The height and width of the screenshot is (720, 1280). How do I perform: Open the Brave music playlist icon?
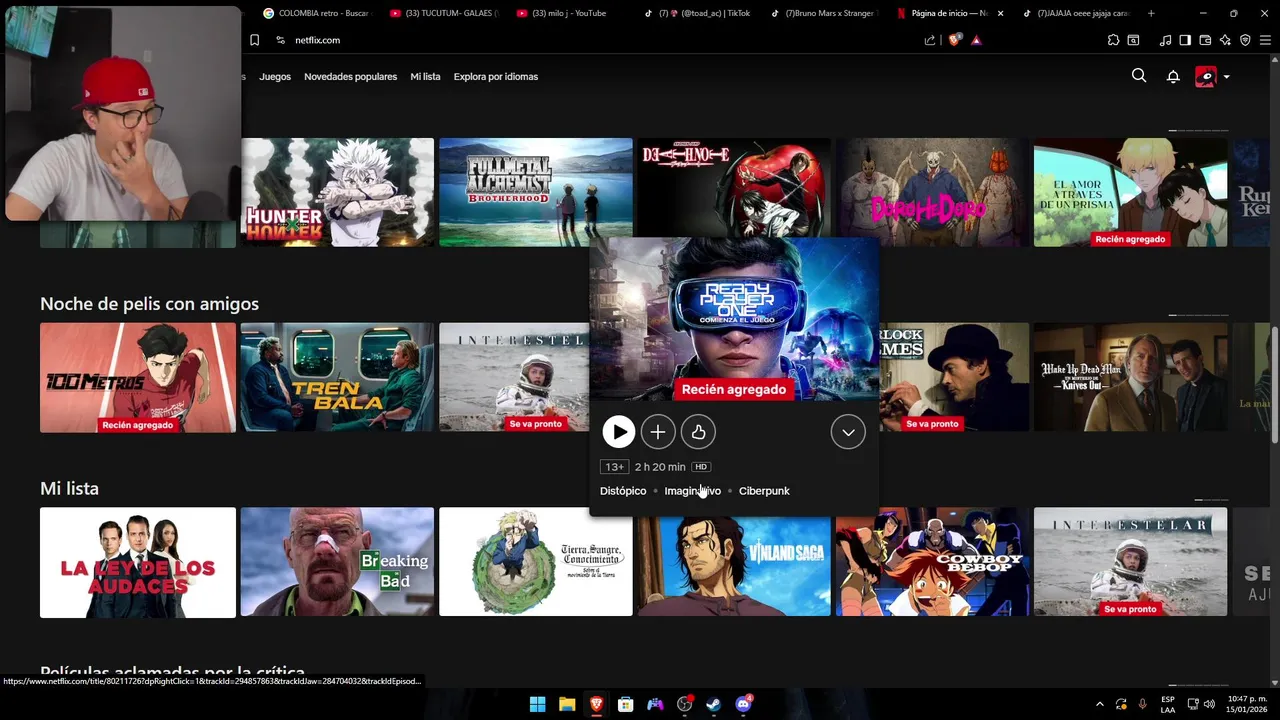(x=1165, y=40)
